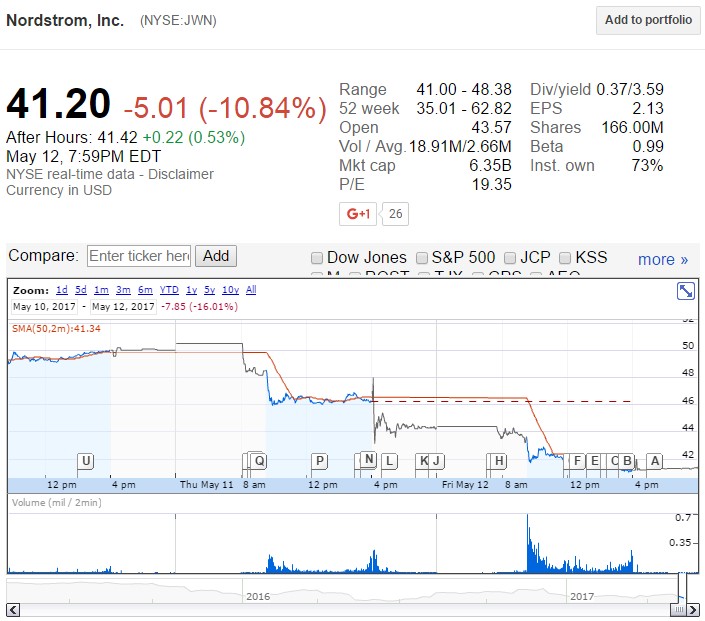Click the left scrollbar arrow

click(x=13, y=610)
